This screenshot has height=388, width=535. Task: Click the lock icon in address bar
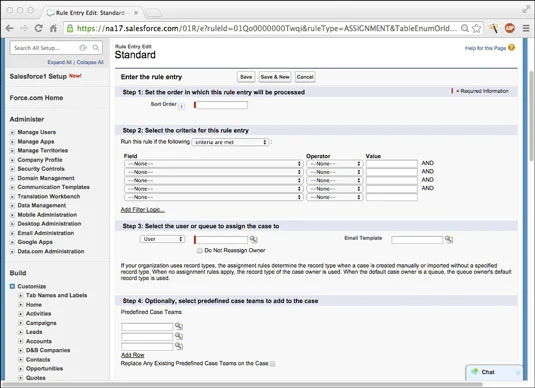[x=70, y=28]
